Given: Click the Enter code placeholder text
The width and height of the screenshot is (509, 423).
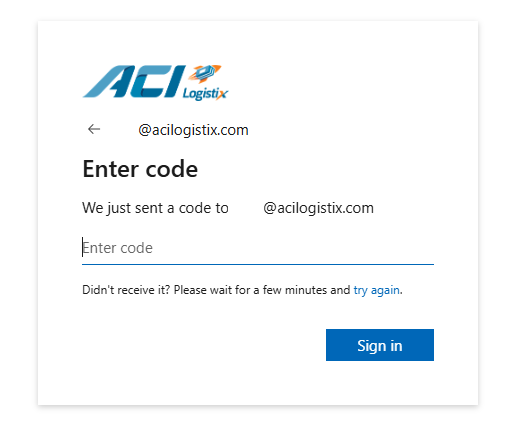Looking at the screenshot, I should pyautogui.click(x=118, y=248).
